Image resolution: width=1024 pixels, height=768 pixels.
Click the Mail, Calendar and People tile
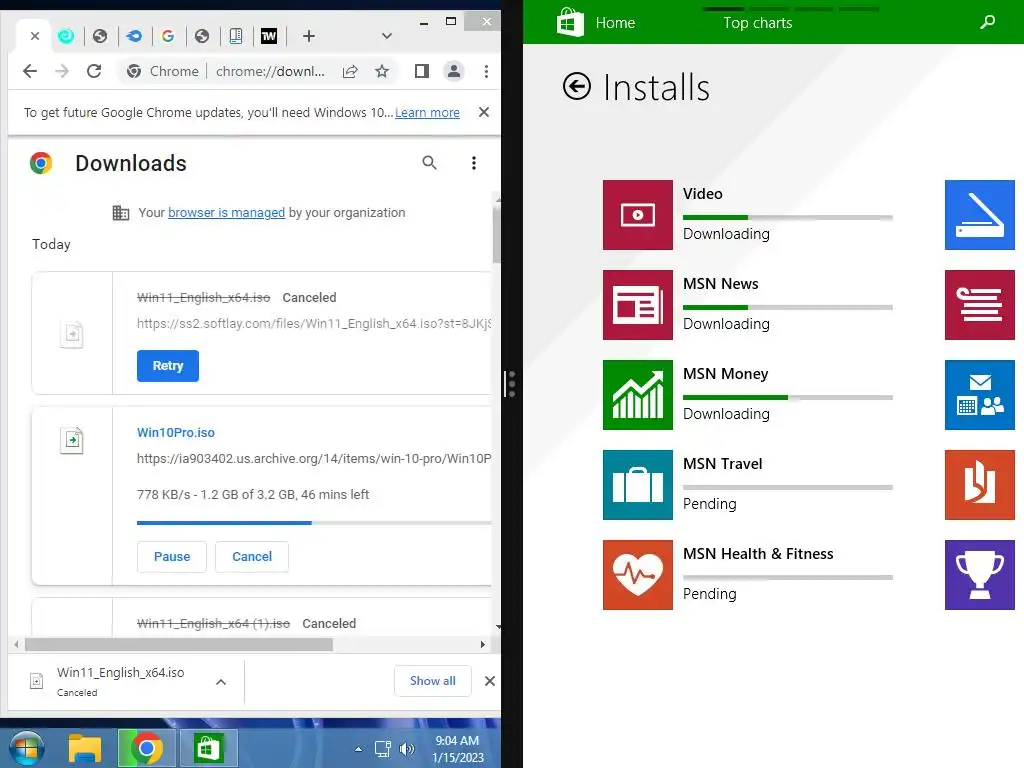[x=980, y=395]
